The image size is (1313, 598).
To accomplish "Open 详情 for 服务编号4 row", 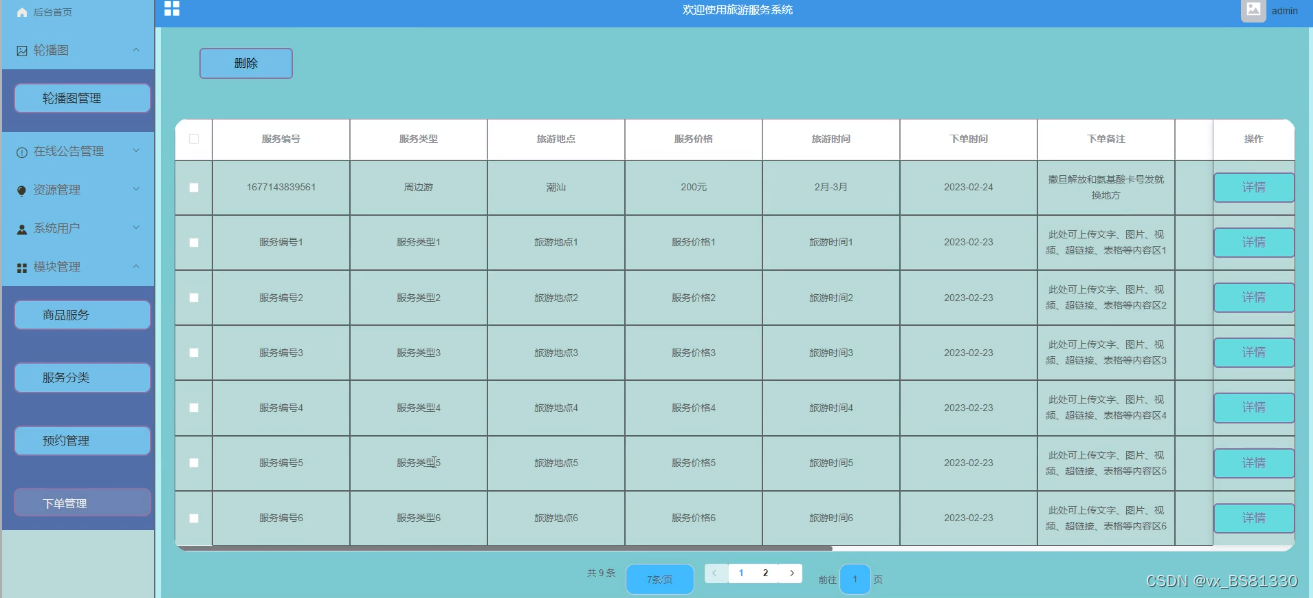I will [x=1254, y=407].
